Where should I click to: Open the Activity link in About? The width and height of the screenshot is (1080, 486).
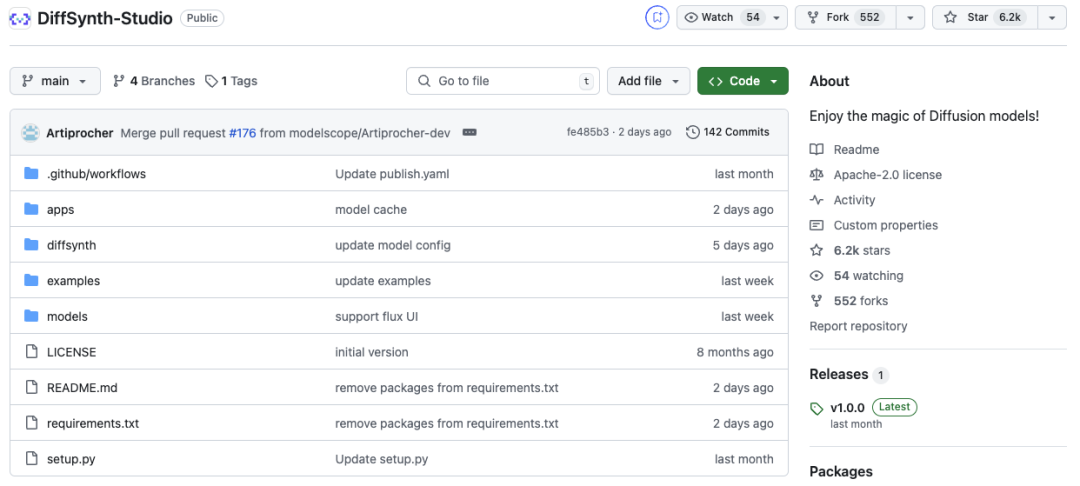[854, 200]
